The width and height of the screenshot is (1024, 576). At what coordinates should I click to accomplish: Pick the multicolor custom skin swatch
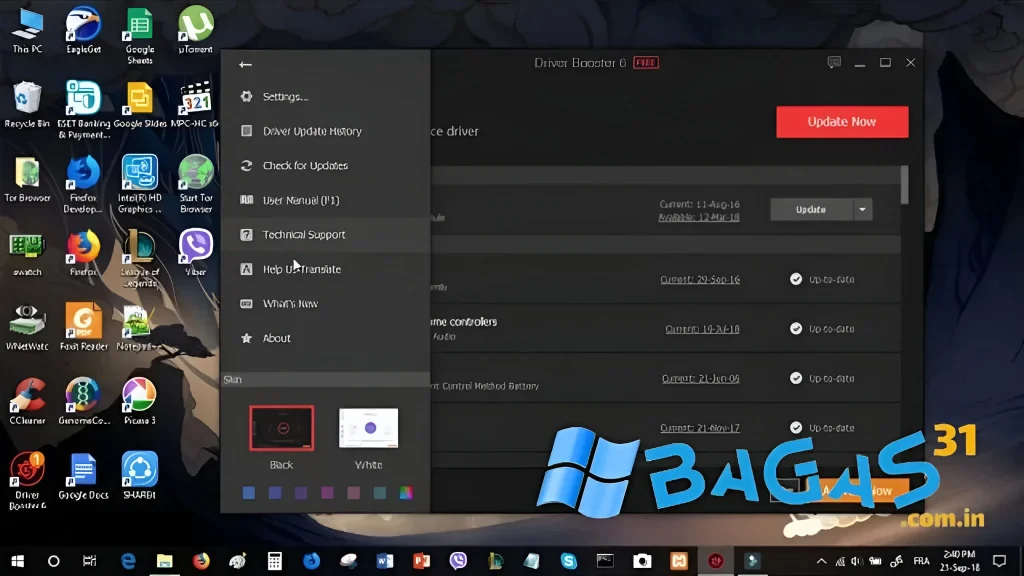click(x=406, y=493)
